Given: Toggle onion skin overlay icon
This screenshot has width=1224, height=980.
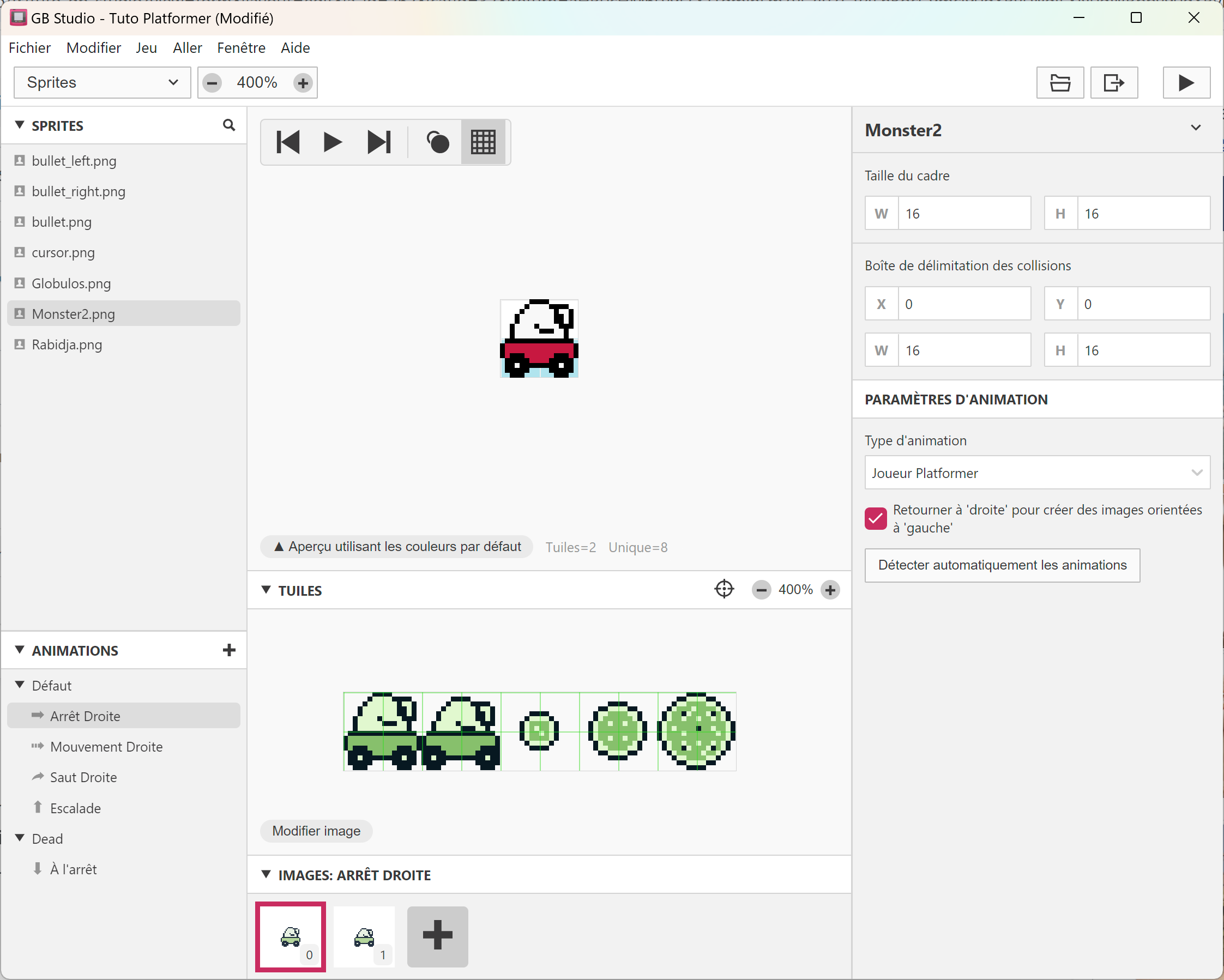Looking at the screenshot, I should 437,142.
